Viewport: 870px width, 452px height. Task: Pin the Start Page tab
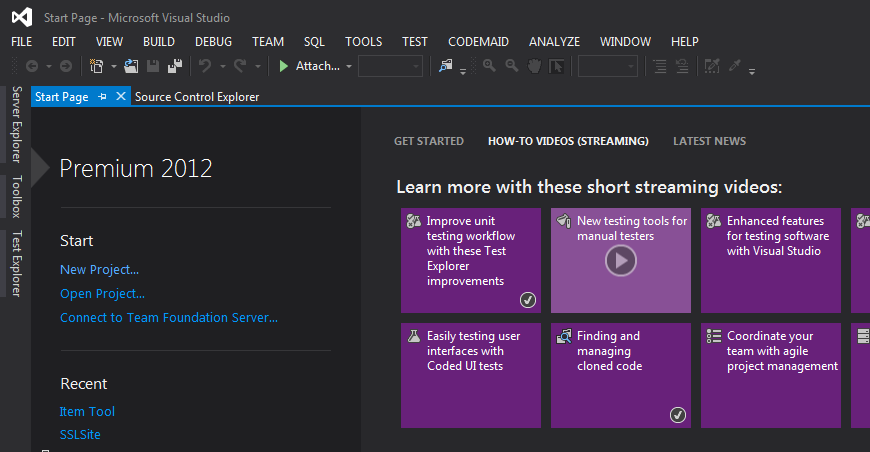(102, 97)
